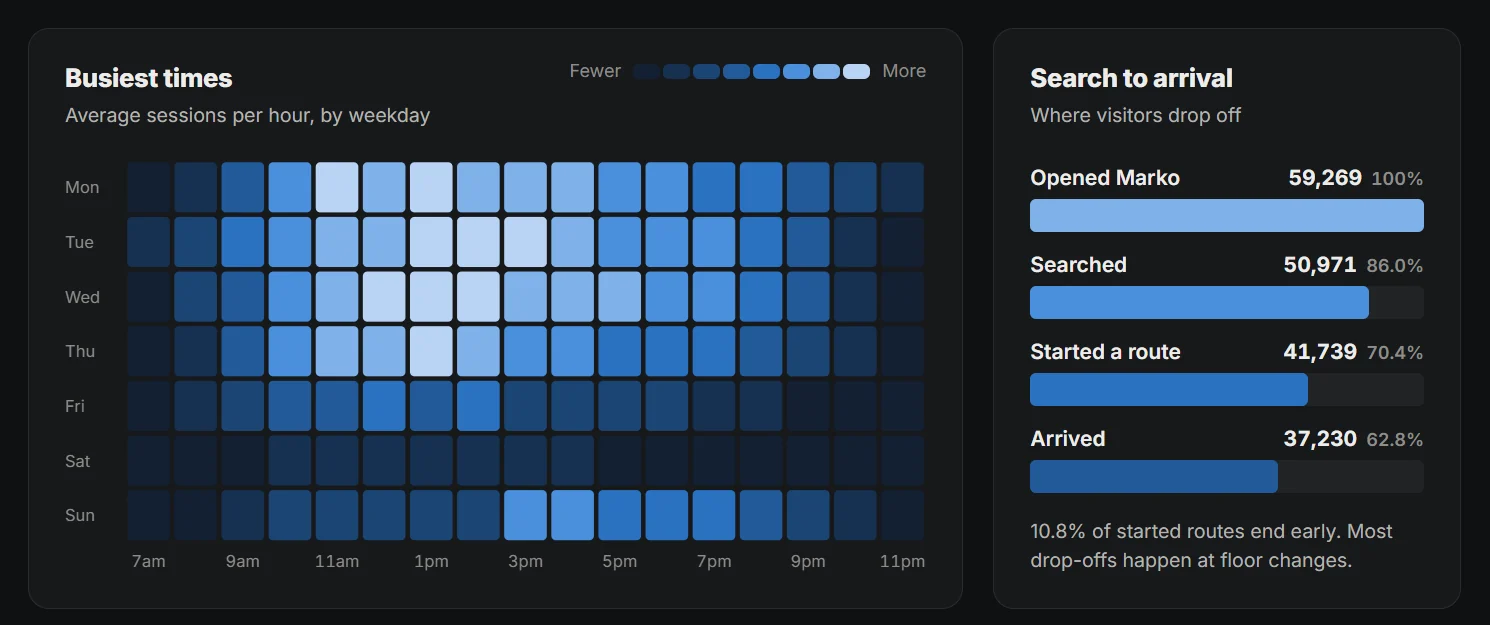
Task: Click the "Searched" label
Action: 1078,265
